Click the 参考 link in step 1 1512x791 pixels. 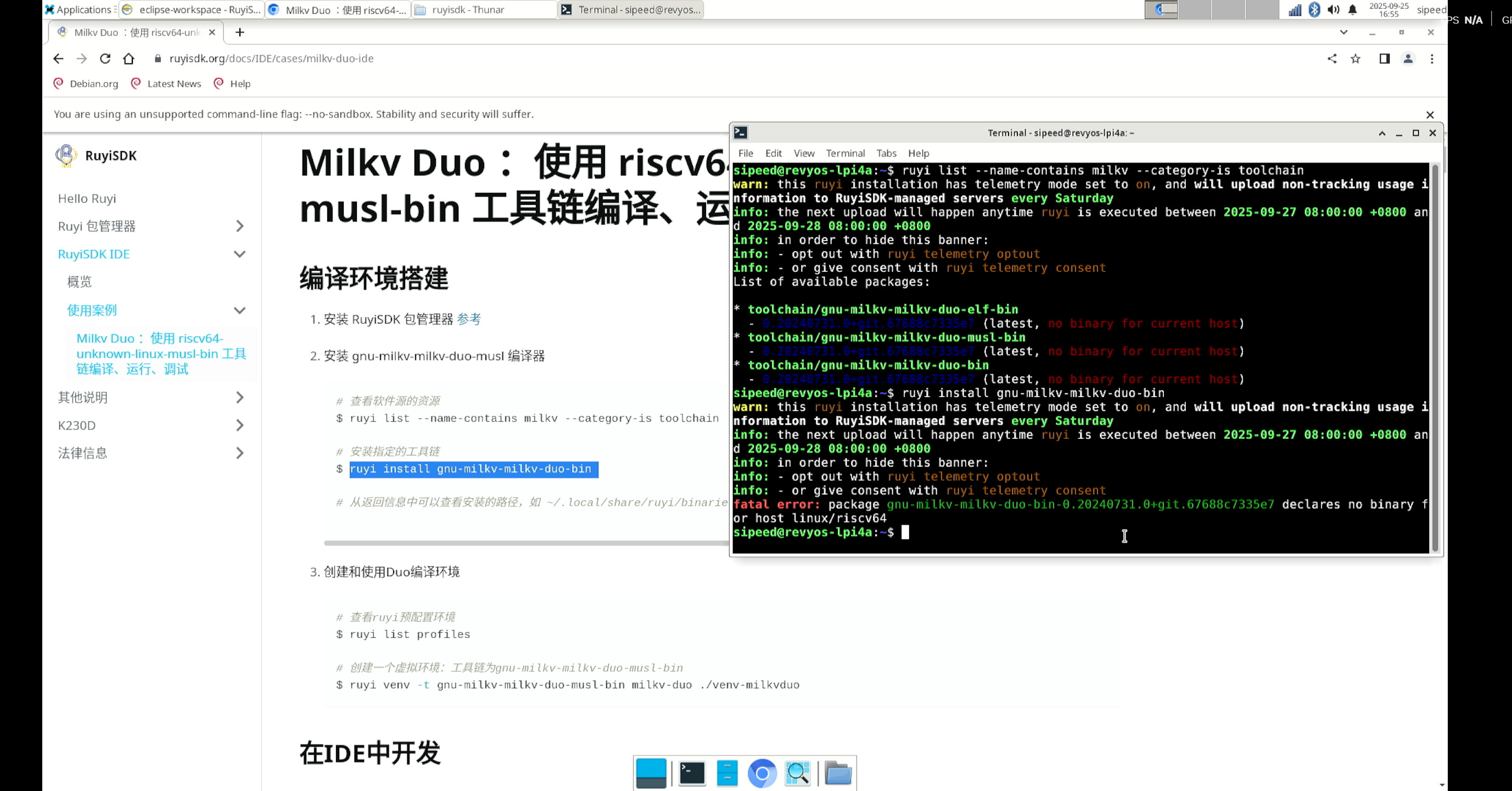point(468,319)
